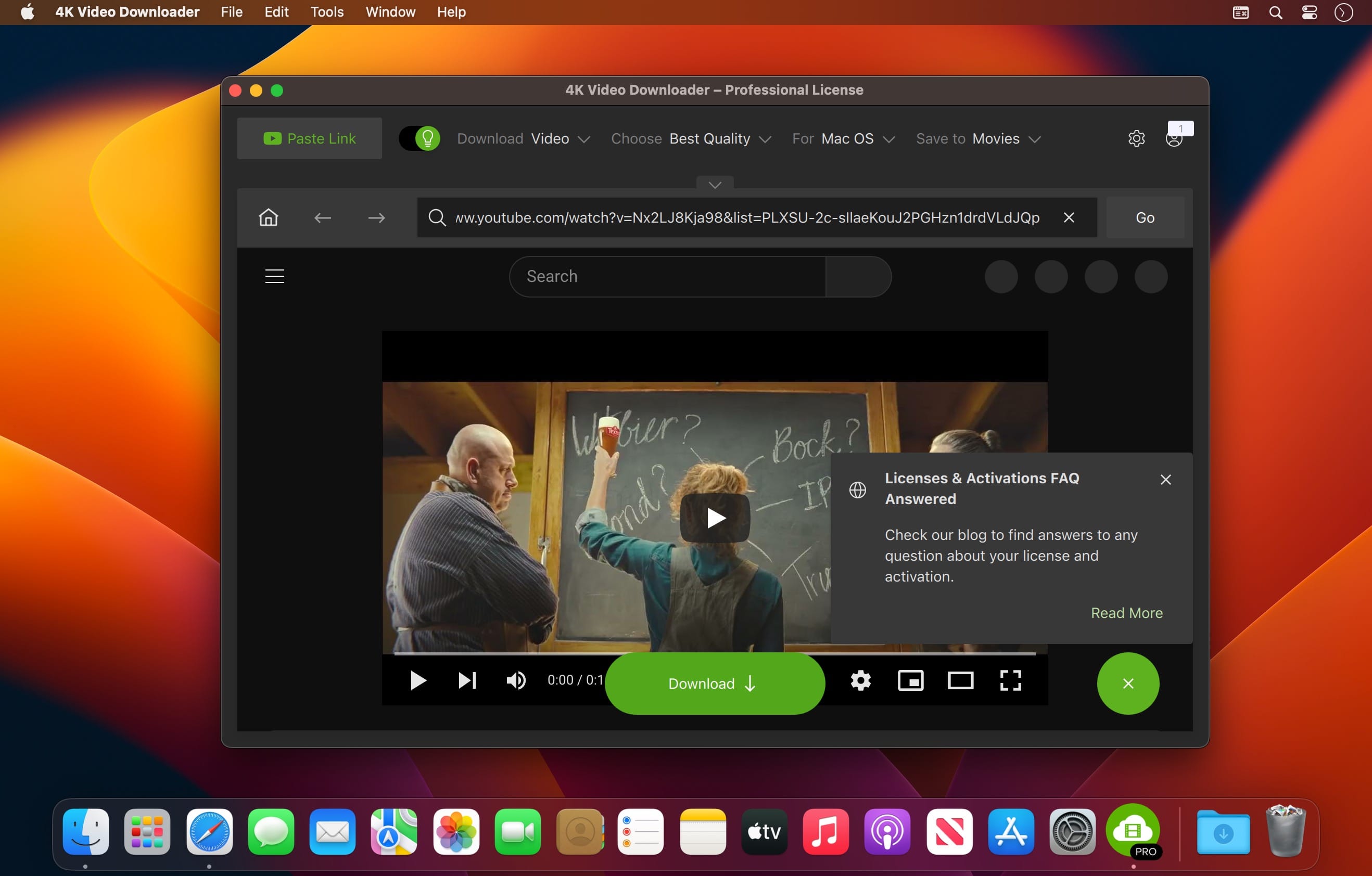Select the green Download button
1372x876 pixels.
click(714, 684)
